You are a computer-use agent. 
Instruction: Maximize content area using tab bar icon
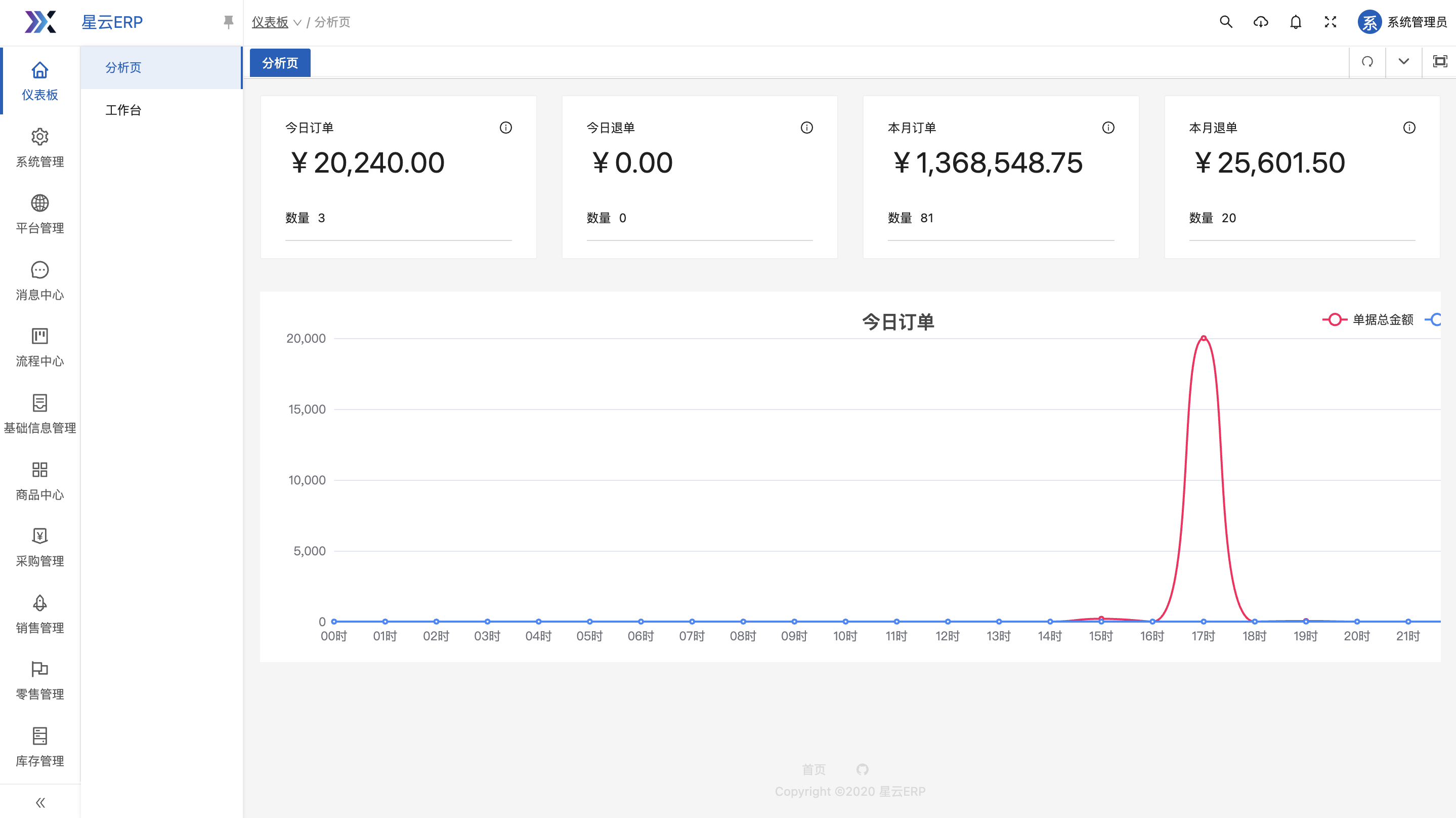[x=1440, y=62]
